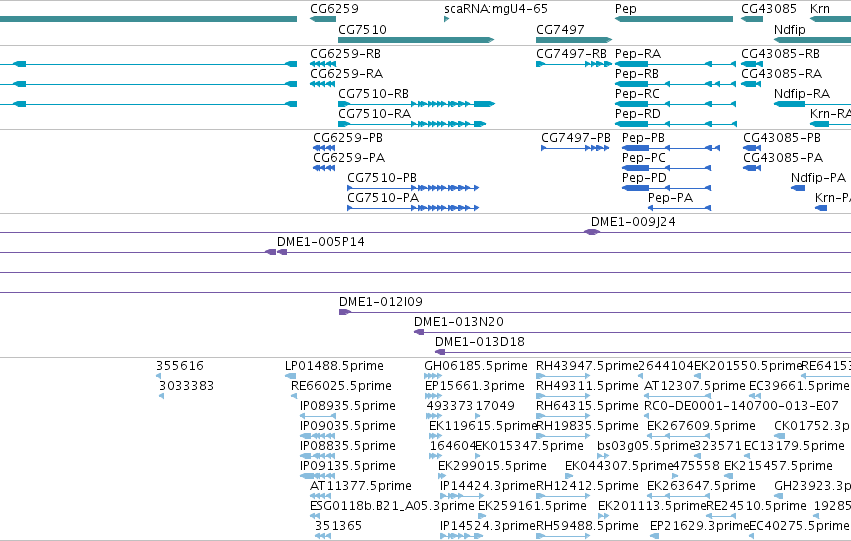Click EST GH06185.5prime arrows
Viewport: 851px width, 541px height.
[433, 376]
